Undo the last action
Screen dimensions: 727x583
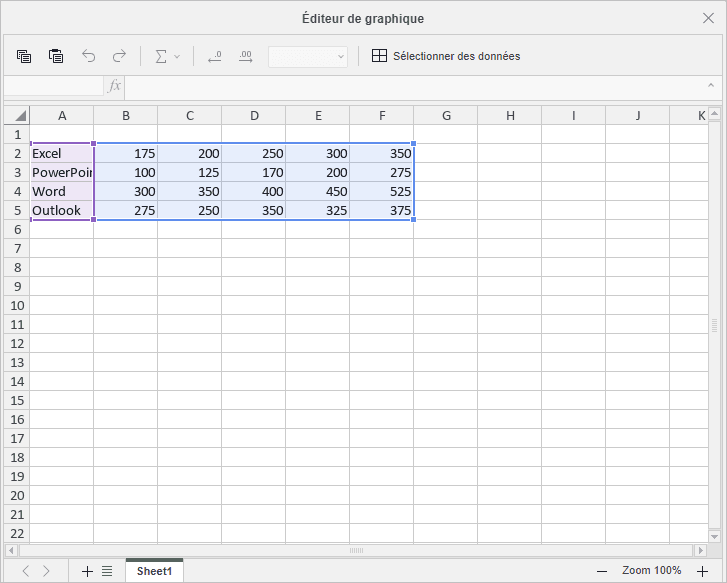pos(88,56)
